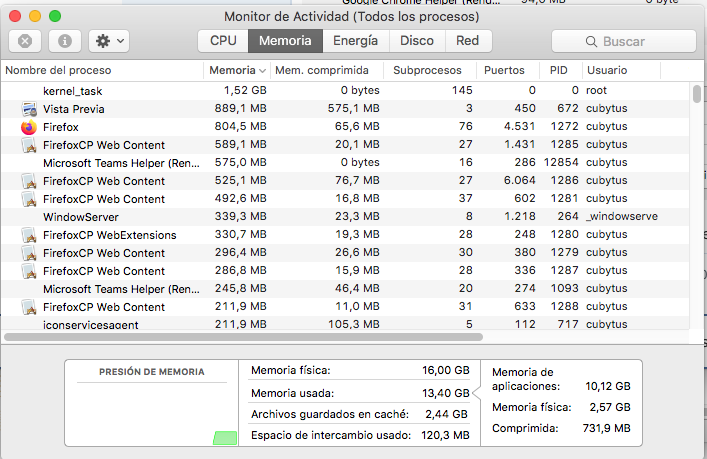Click the vertical scrollbar of process list
The width and height of the screenshot is (707, 459).
click(696, 95)
